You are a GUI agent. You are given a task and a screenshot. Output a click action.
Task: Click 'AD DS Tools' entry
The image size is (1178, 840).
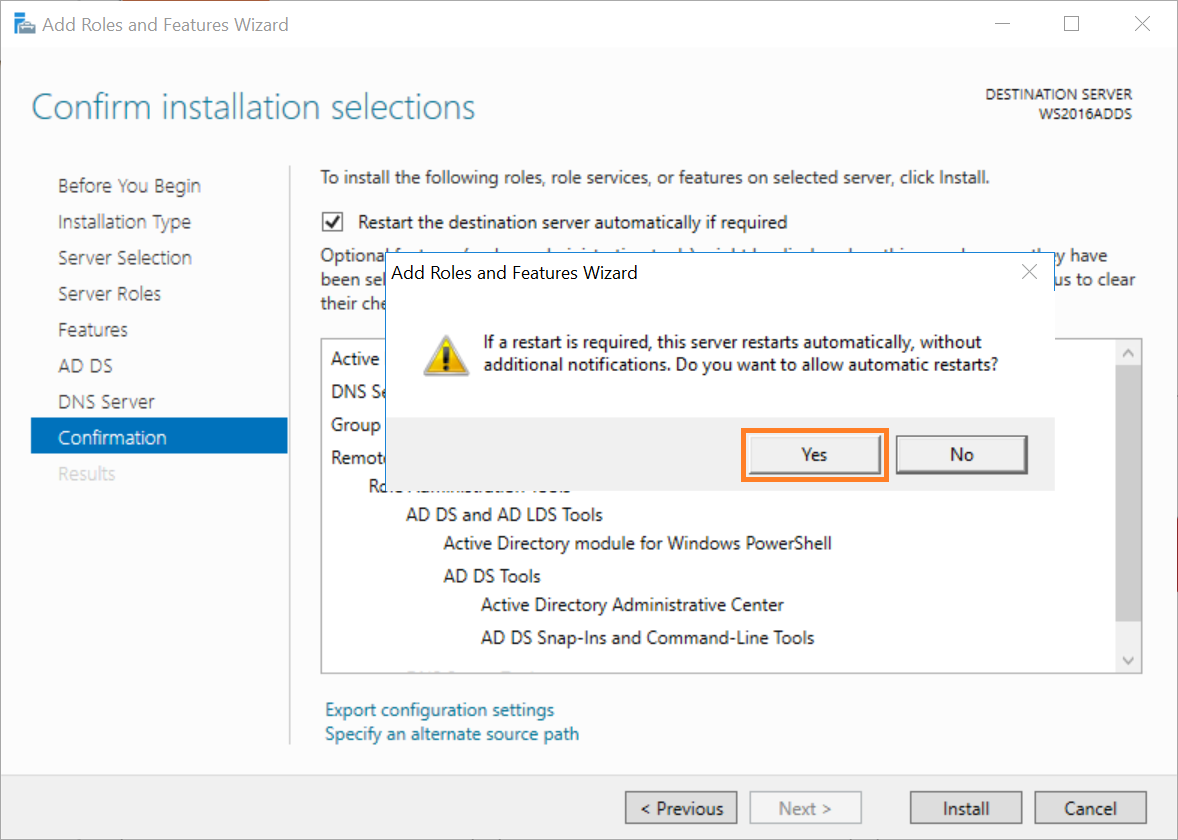[x=491, y=576]
